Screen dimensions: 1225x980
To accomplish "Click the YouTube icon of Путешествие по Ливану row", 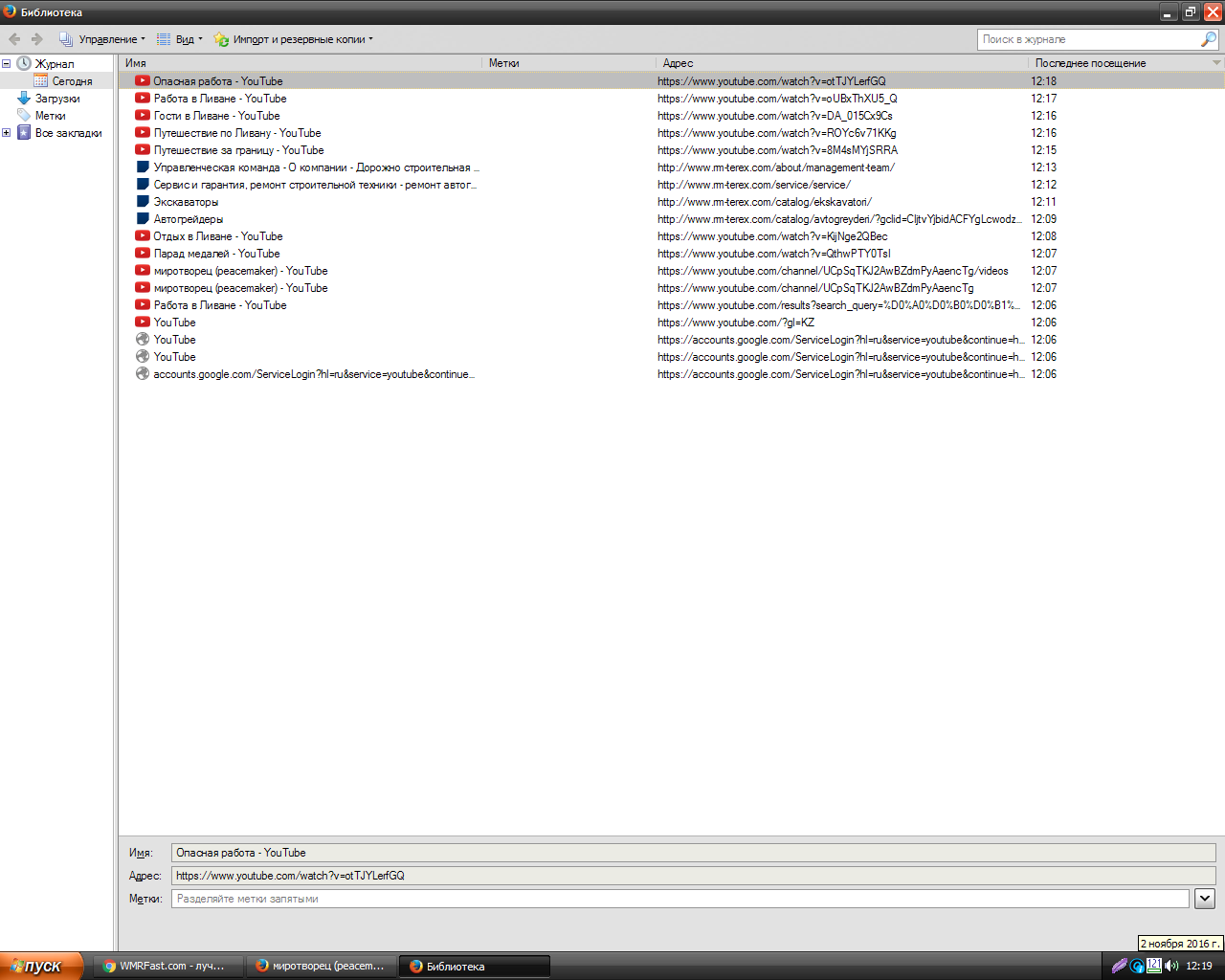I will (x=143, y=133).
